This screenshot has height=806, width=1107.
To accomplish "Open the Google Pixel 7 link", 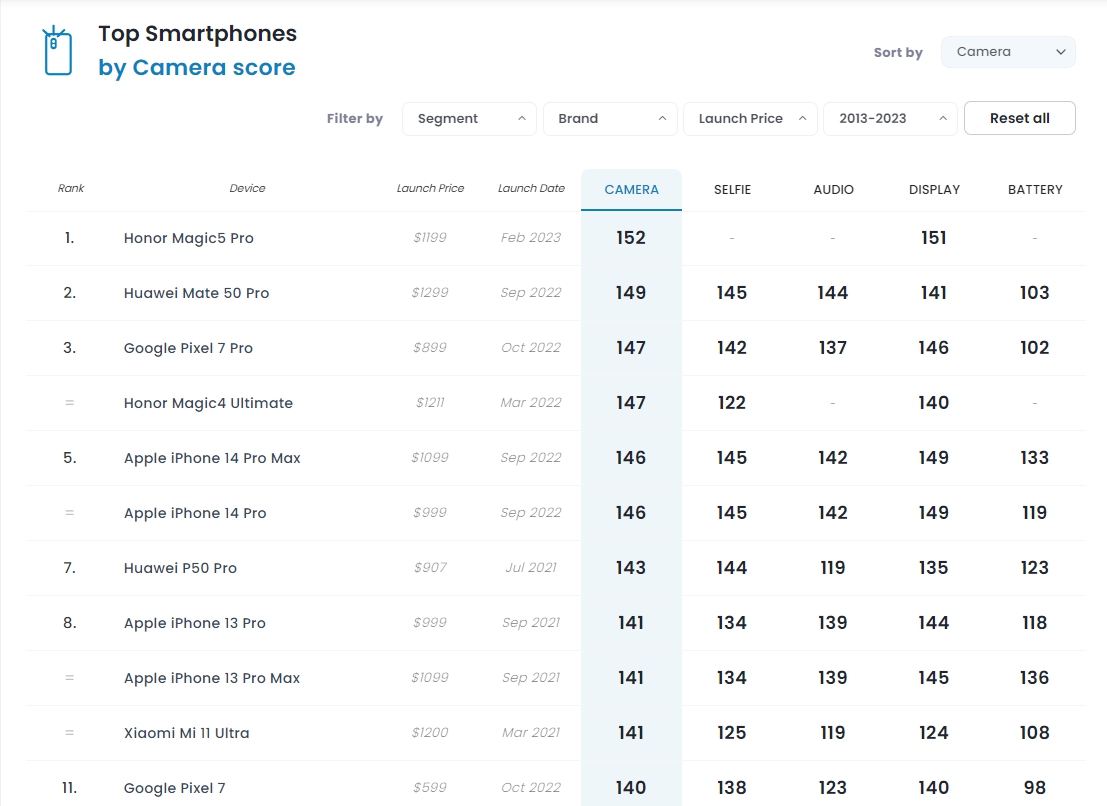I will [x=174, y=788].
